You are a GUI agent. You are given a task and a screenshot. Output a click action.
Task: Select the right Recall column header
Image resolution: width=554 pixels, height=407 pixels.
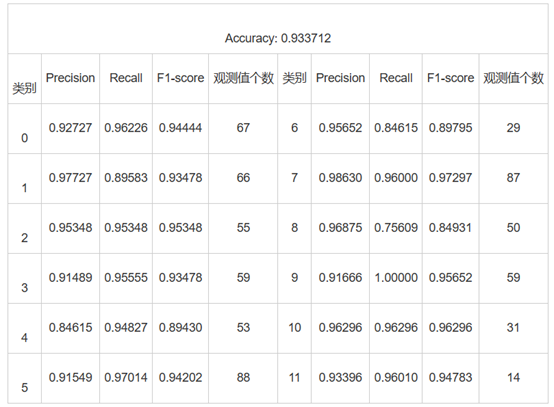[396, 78]
